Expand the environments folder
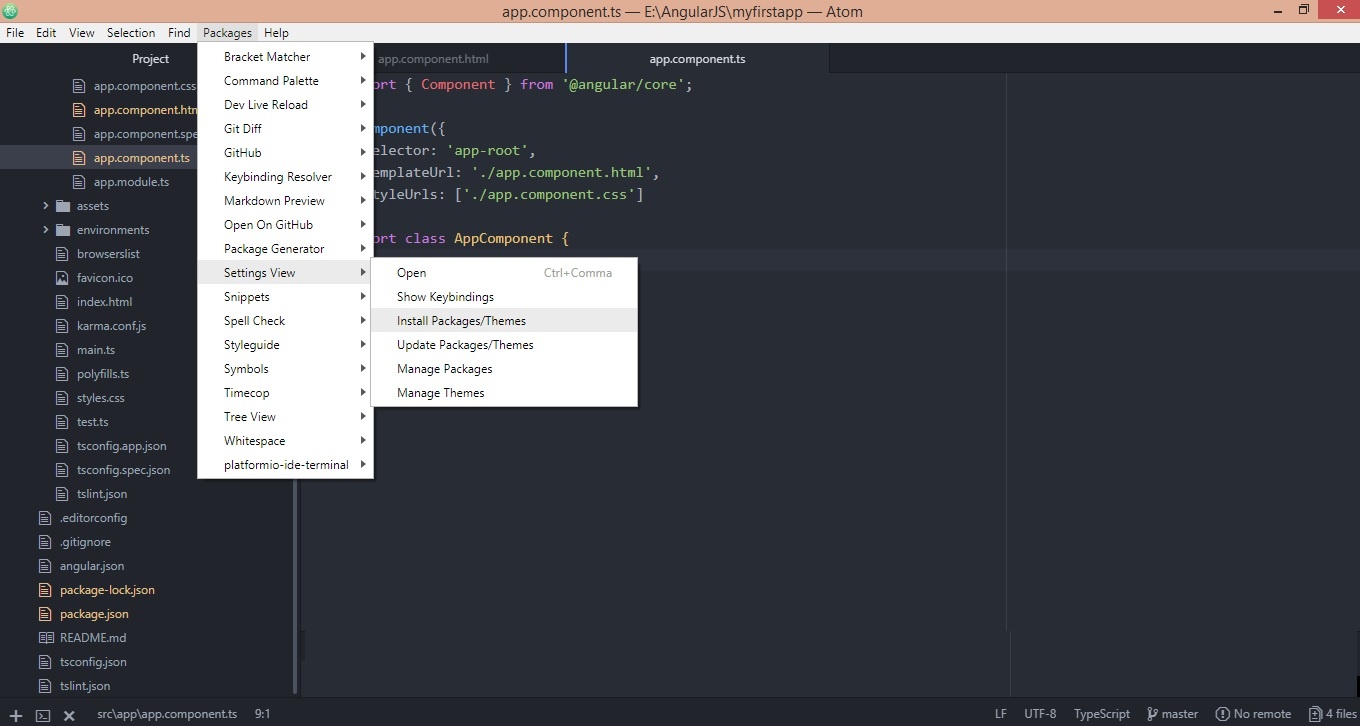The height and width of the screenshot is (726, 1360). tap(46, 230)
